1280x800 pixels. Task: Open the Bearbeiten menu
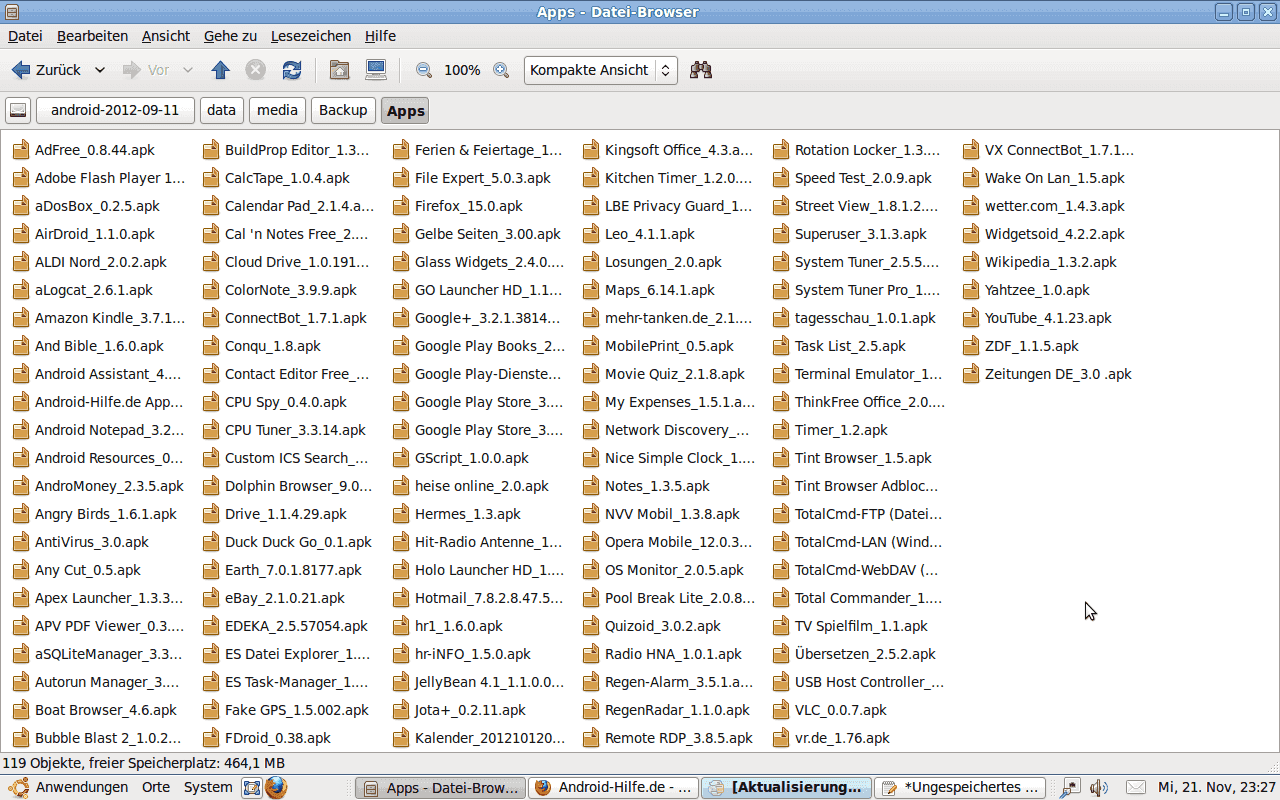[x=92, y=36]
